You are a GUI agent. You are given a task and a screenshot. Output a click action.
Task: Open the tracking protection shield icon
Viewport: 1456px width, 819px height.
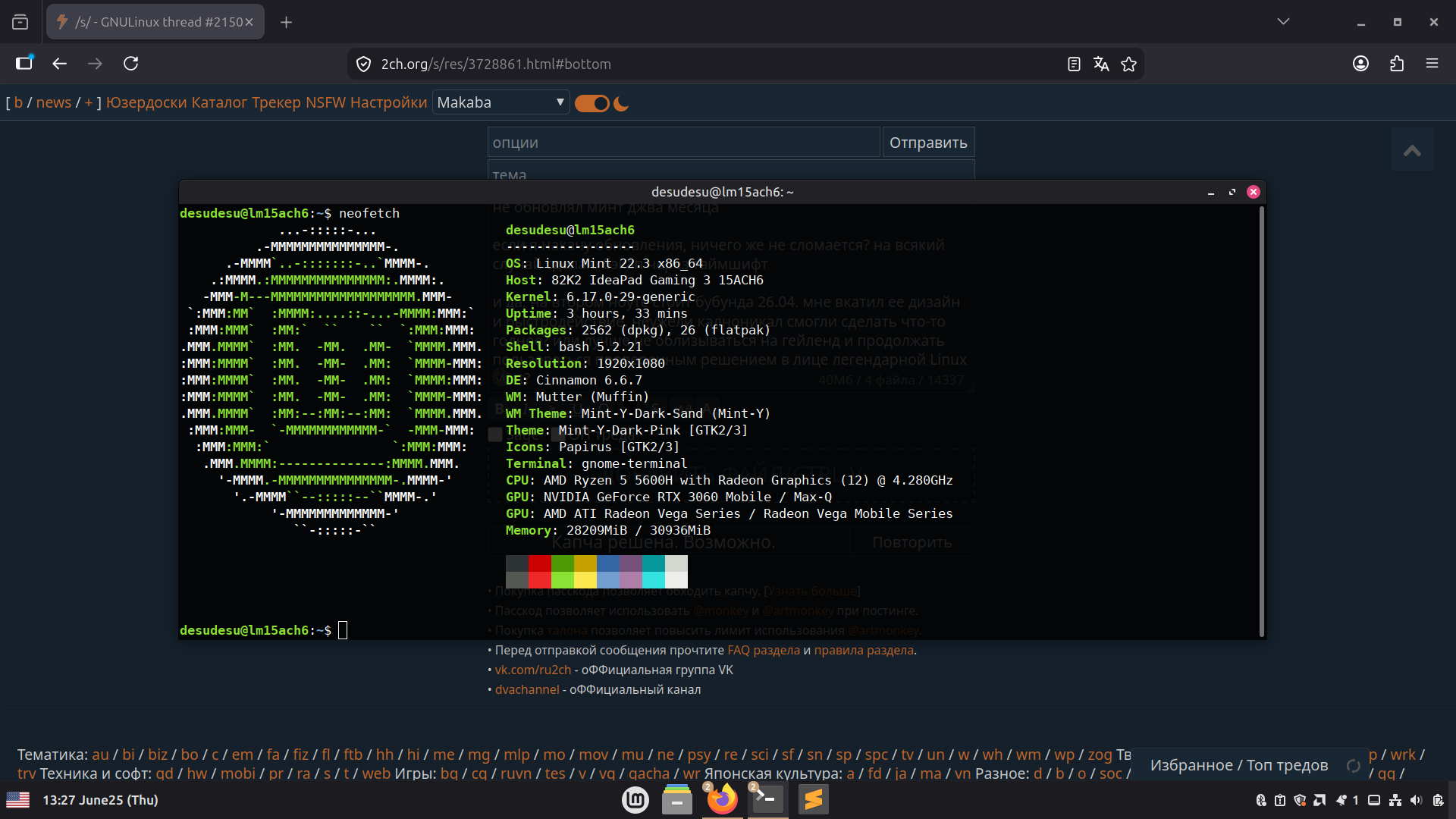click(364, 64)
